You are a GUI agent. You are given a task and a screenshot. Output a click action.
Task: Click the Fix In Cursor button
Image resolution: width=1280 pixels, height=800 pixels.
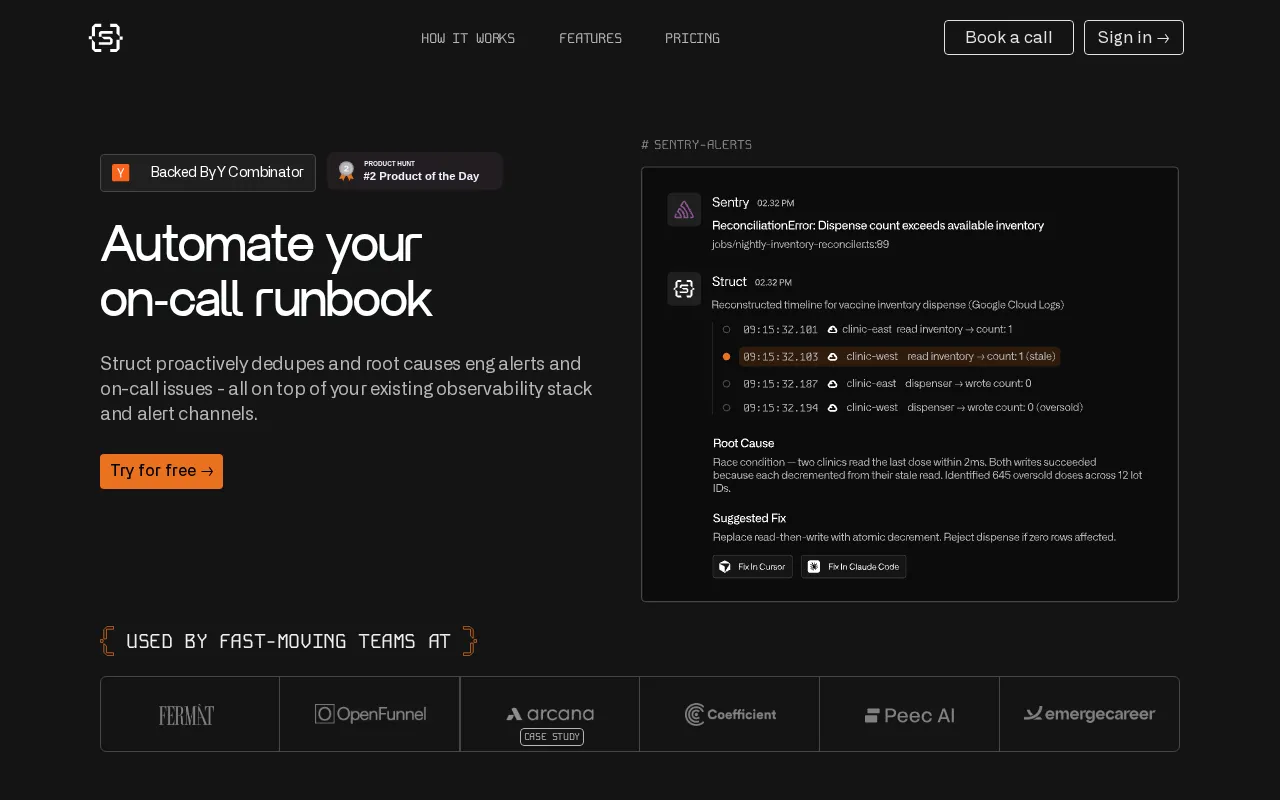[752, 567]
